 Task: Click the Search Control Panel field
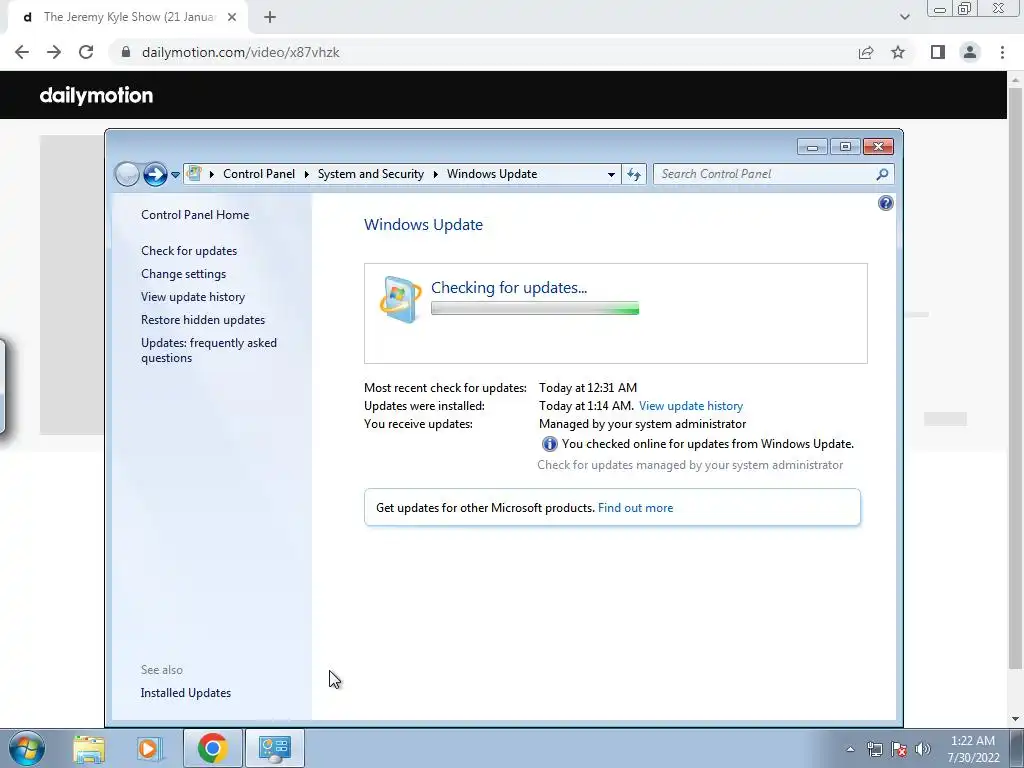[773, 174]
